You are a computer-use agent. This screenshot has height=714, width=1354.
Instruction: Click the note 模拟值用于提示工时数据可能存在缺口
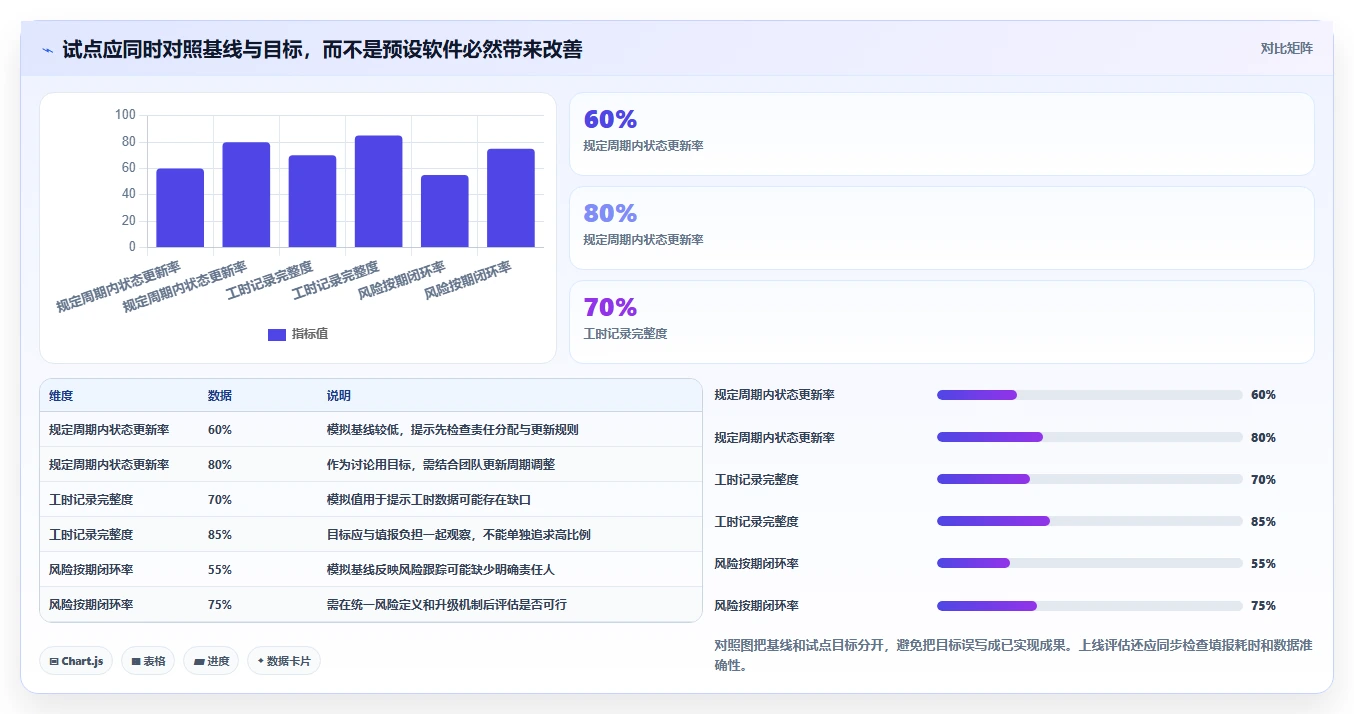(x=429, y=500)
